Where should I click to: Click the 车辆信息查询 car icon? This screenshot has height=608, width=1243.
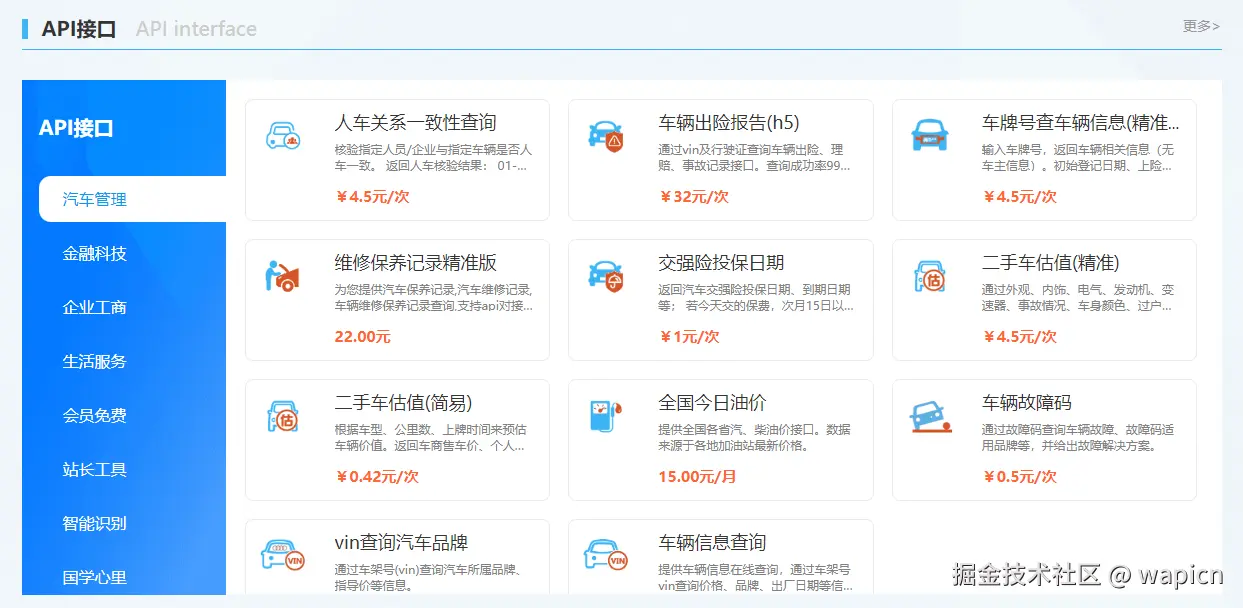(607, 555)
